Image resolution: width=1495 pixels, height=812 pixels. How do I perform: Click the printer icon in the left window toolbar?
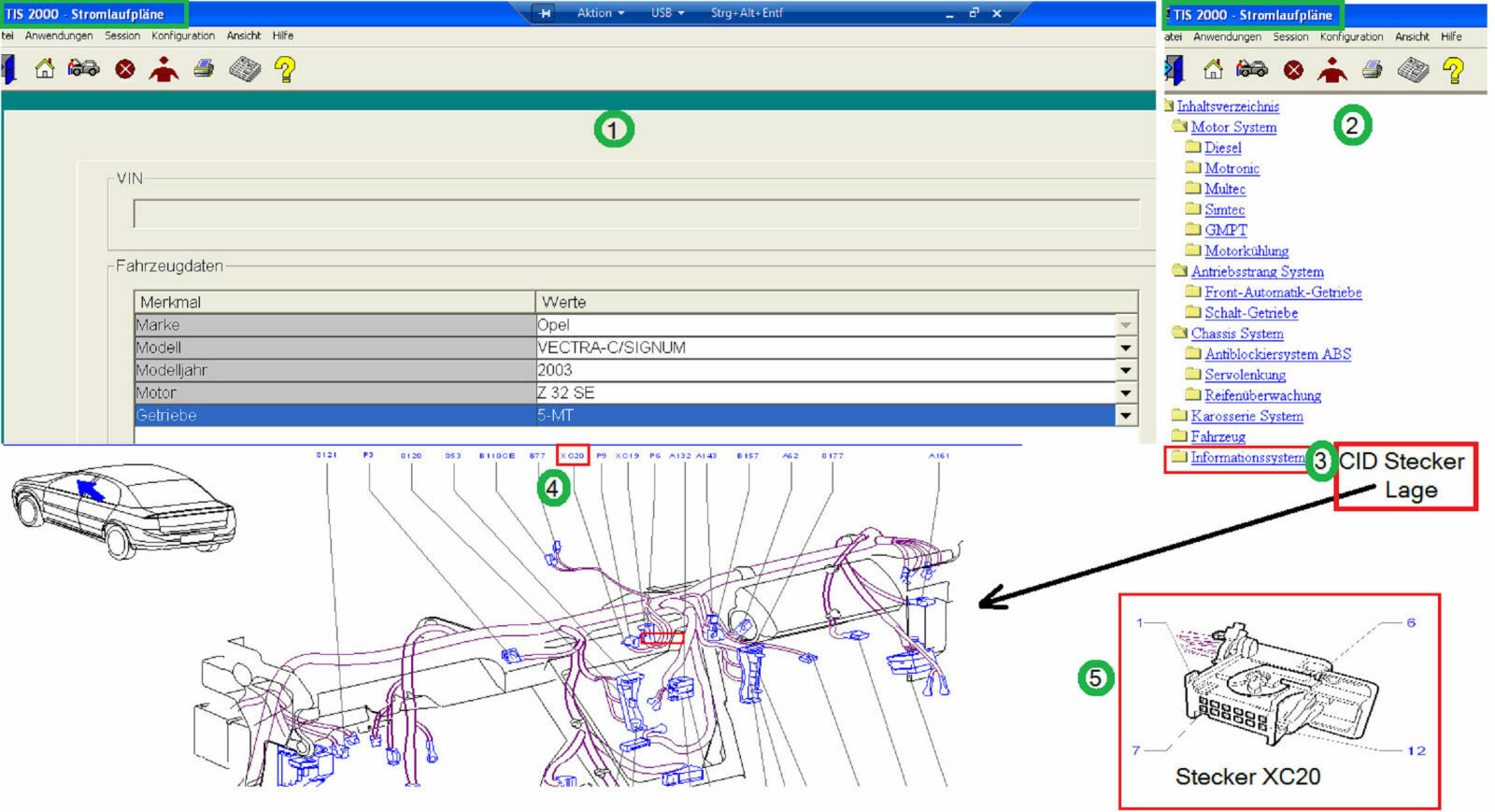pos(204,69)
